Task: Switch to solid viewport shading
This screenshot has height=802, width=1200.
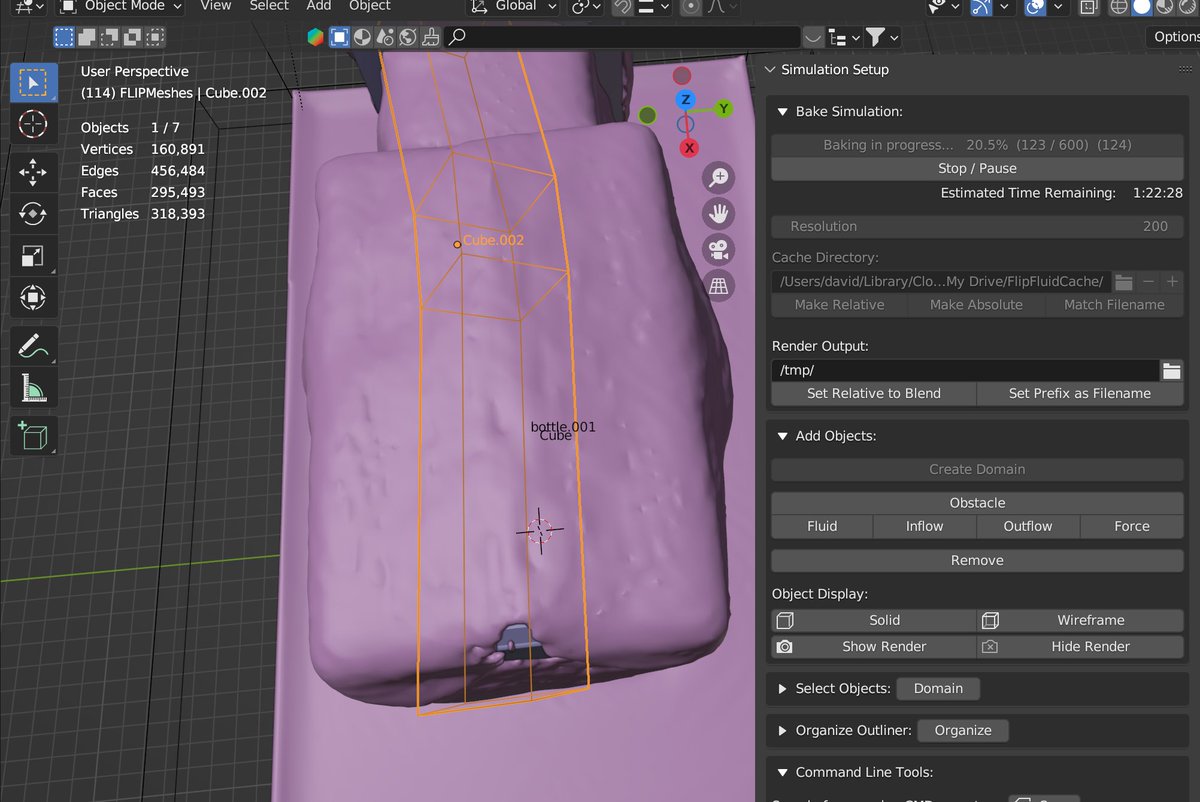Action: (1141, 7)
